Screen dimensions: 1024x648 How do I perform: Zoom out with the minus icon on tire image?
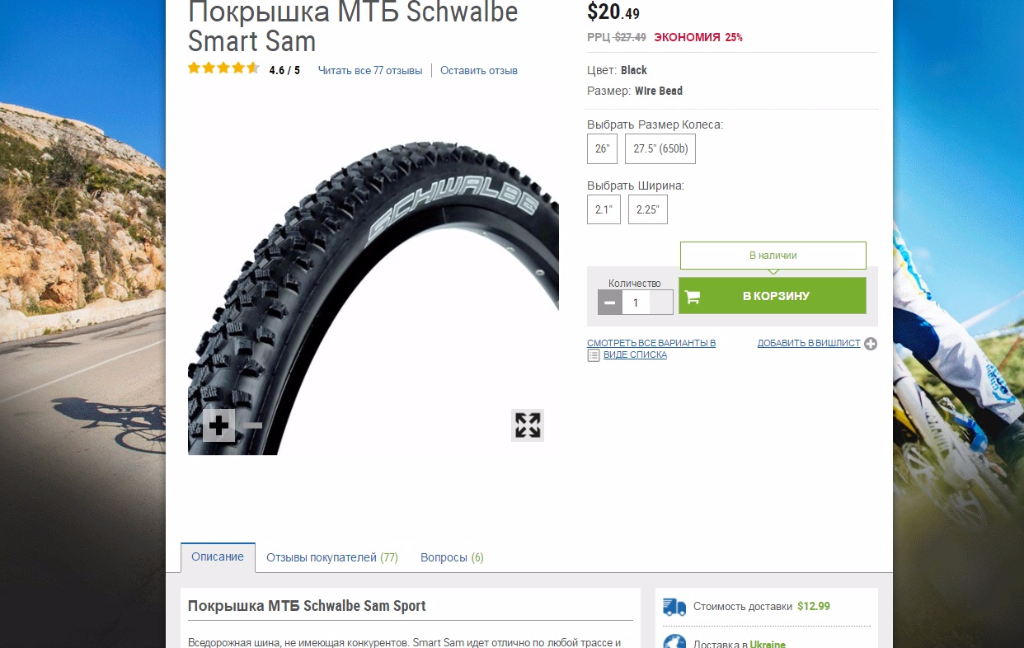(252, 426)
